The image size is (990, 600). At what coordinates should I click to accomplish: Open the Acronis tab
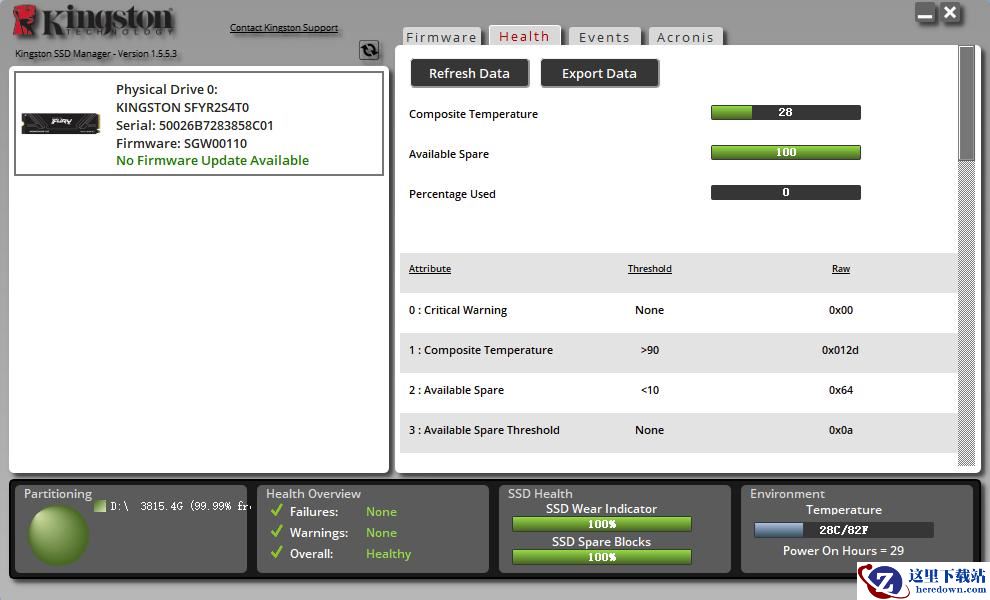[685, 37]
